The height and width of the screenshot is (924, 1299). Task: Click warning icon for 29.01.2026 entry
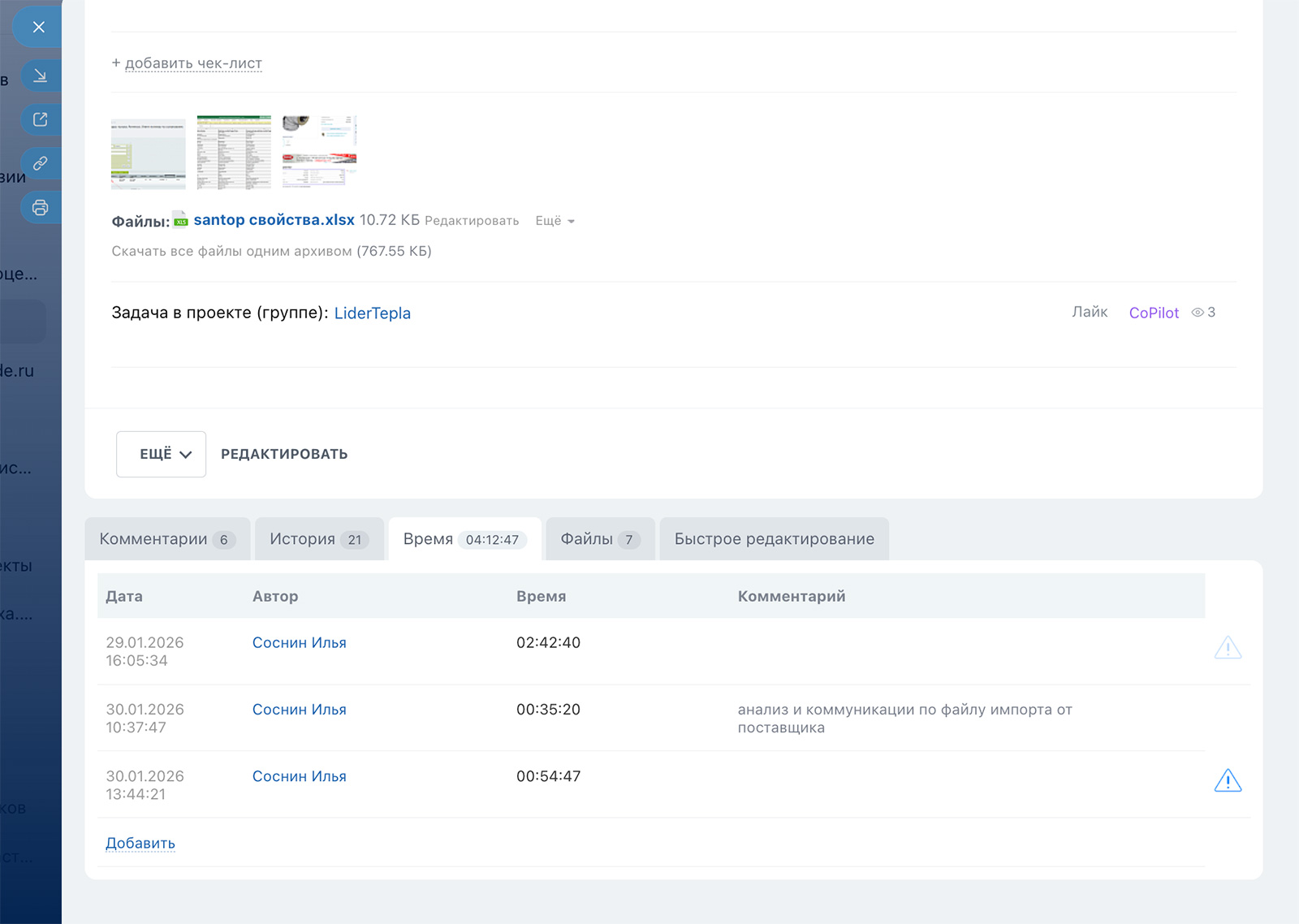[1228, 648]
